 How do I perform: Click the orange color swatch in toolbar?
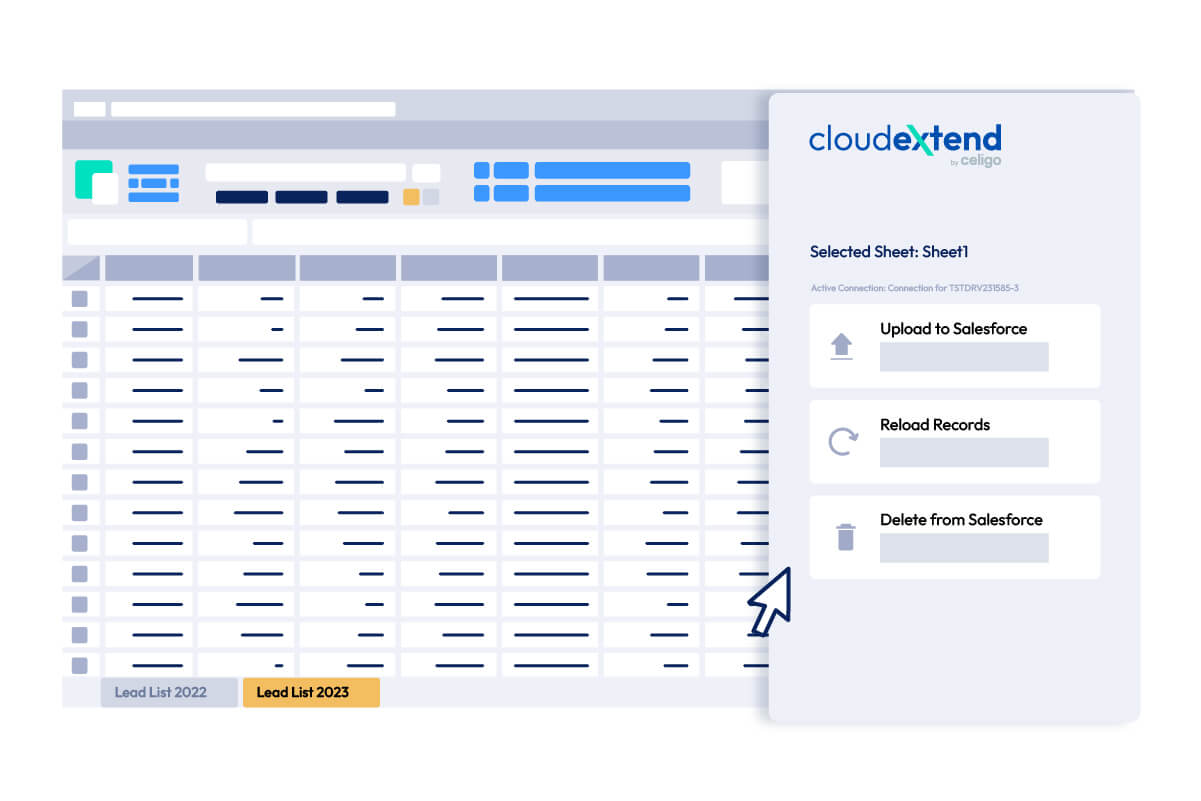411,197
